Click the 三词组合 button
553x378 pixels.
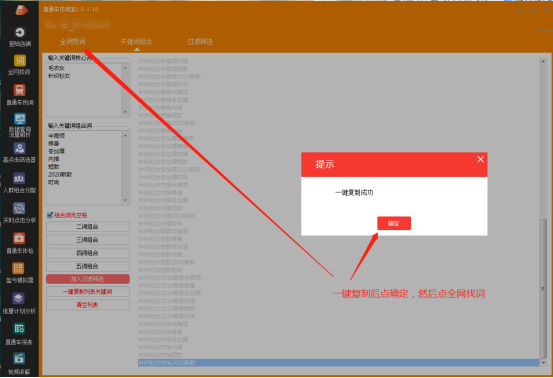pyautogui.click(x=88, y=240)
